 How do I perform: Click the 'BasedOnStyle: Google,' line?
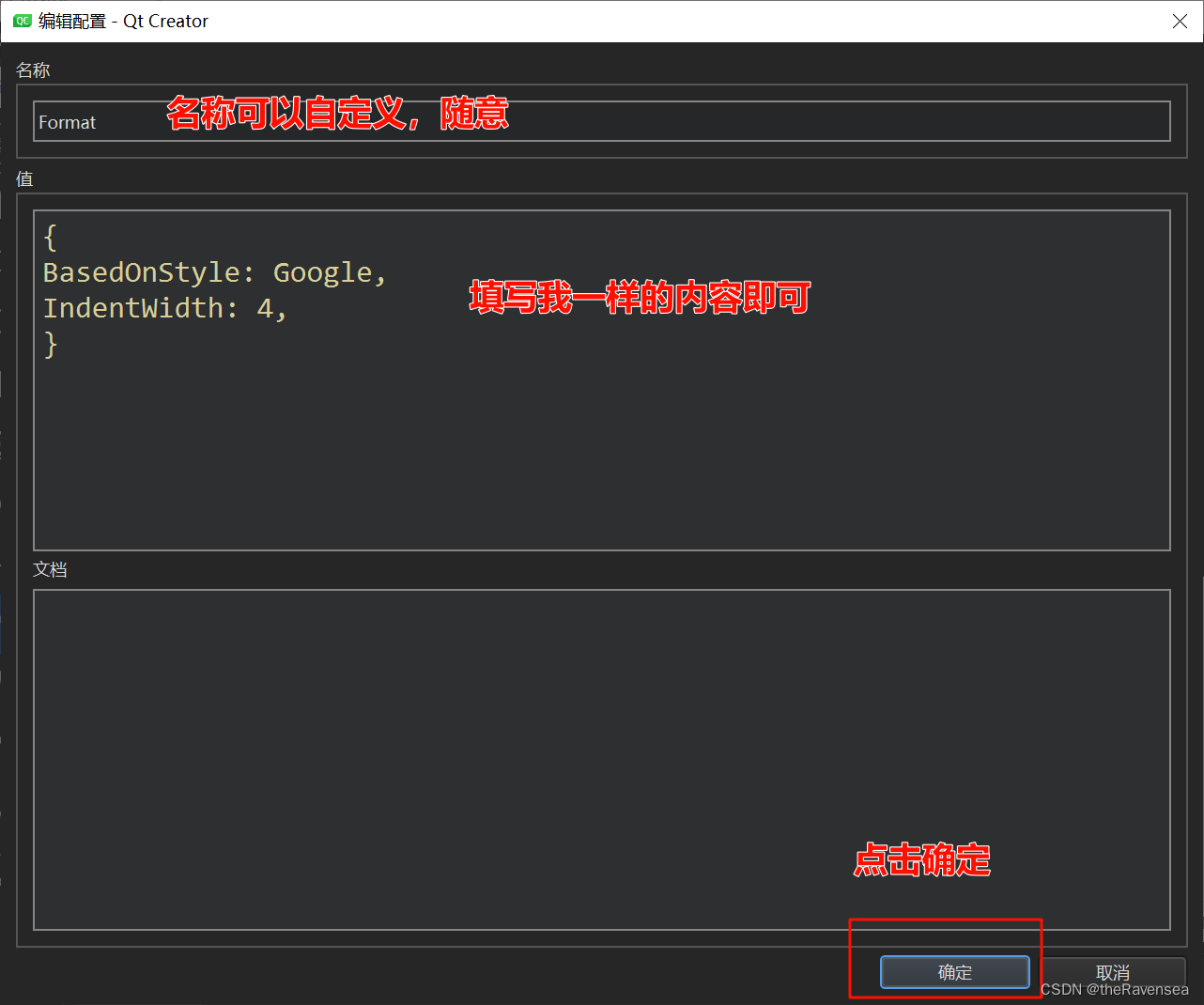(x=215, y=272)
